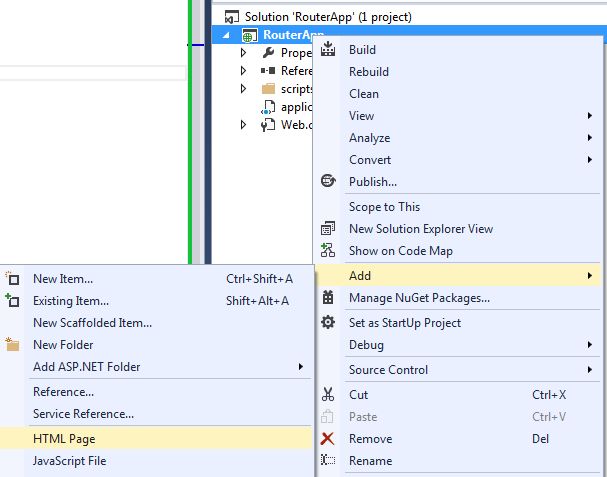Click the Rename icon

coord(328,460)
